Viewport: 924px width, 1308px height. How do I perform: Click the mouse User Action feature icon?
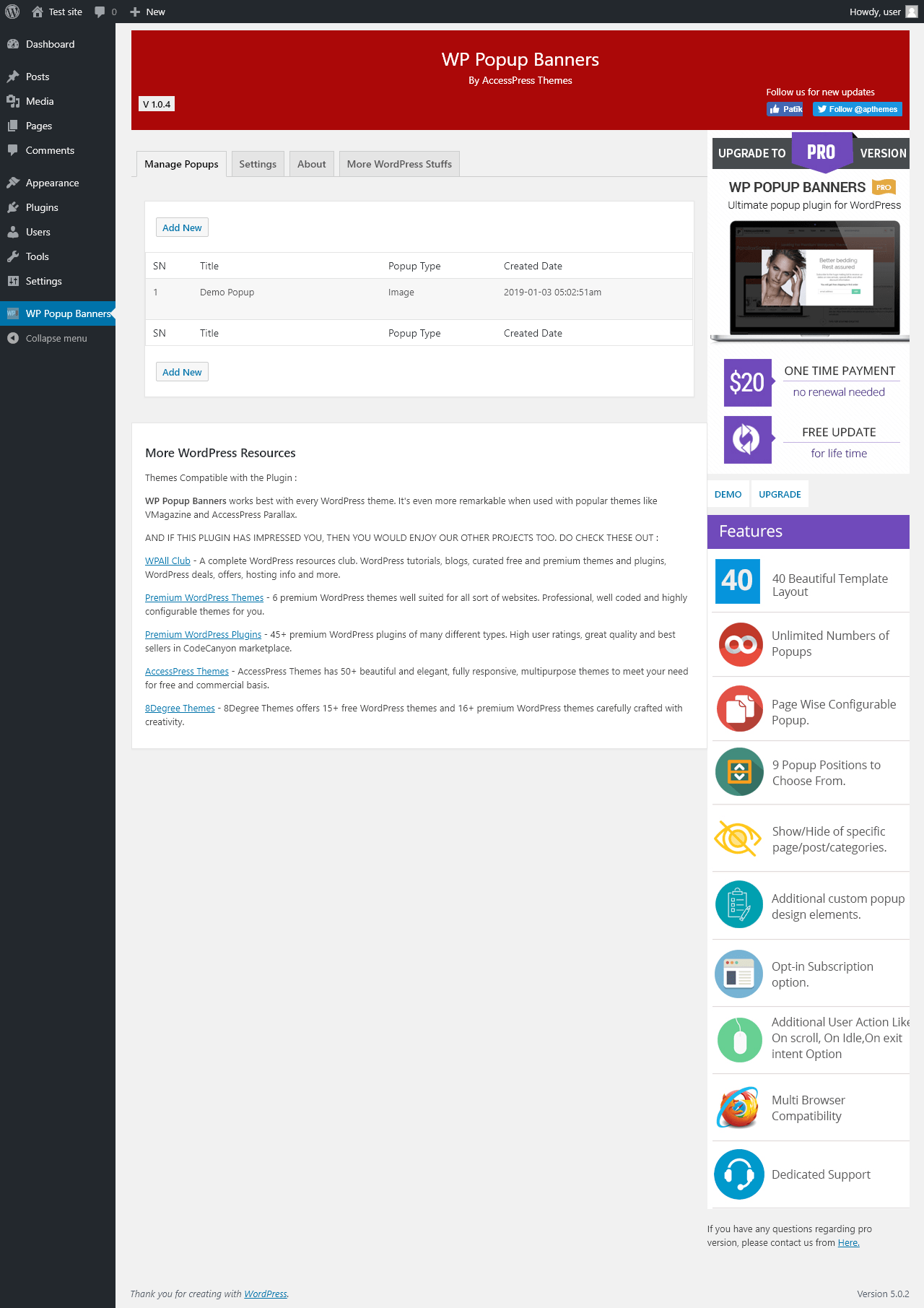(x=739, y=1040)
